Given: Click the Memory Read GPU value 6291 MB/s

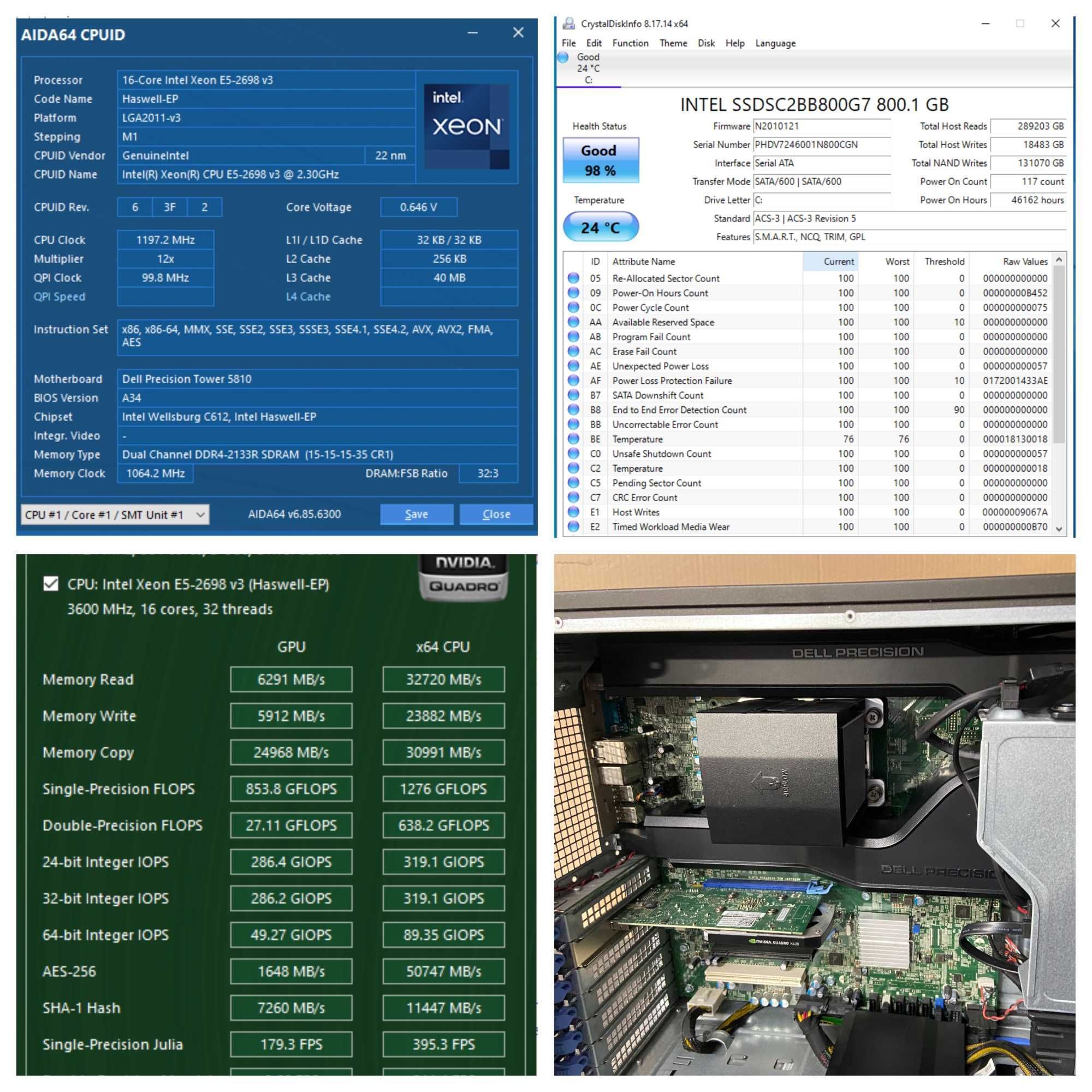Looking at the screenshot, I should click(291, 679).
